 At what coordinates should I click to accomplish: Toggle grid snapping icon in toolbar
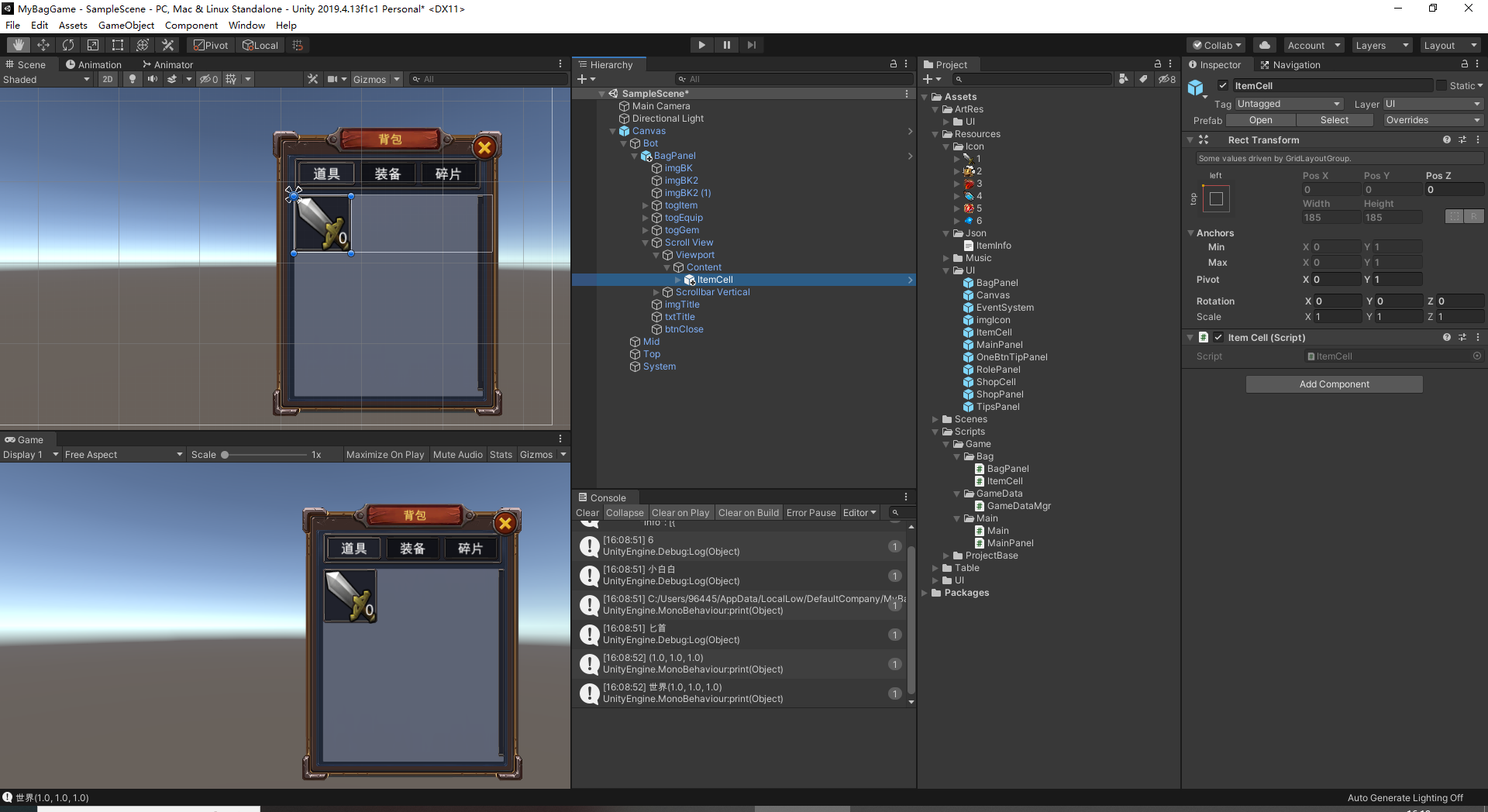[x=298, y=45]
